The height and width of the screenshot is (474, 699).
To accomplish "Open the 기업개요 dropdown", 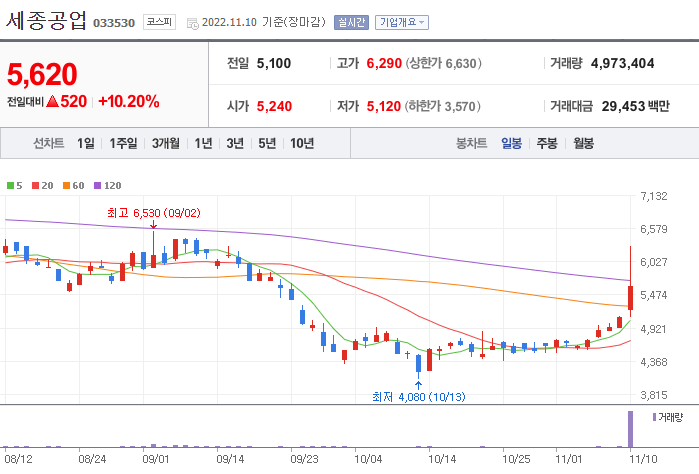I will coord(402,22).
